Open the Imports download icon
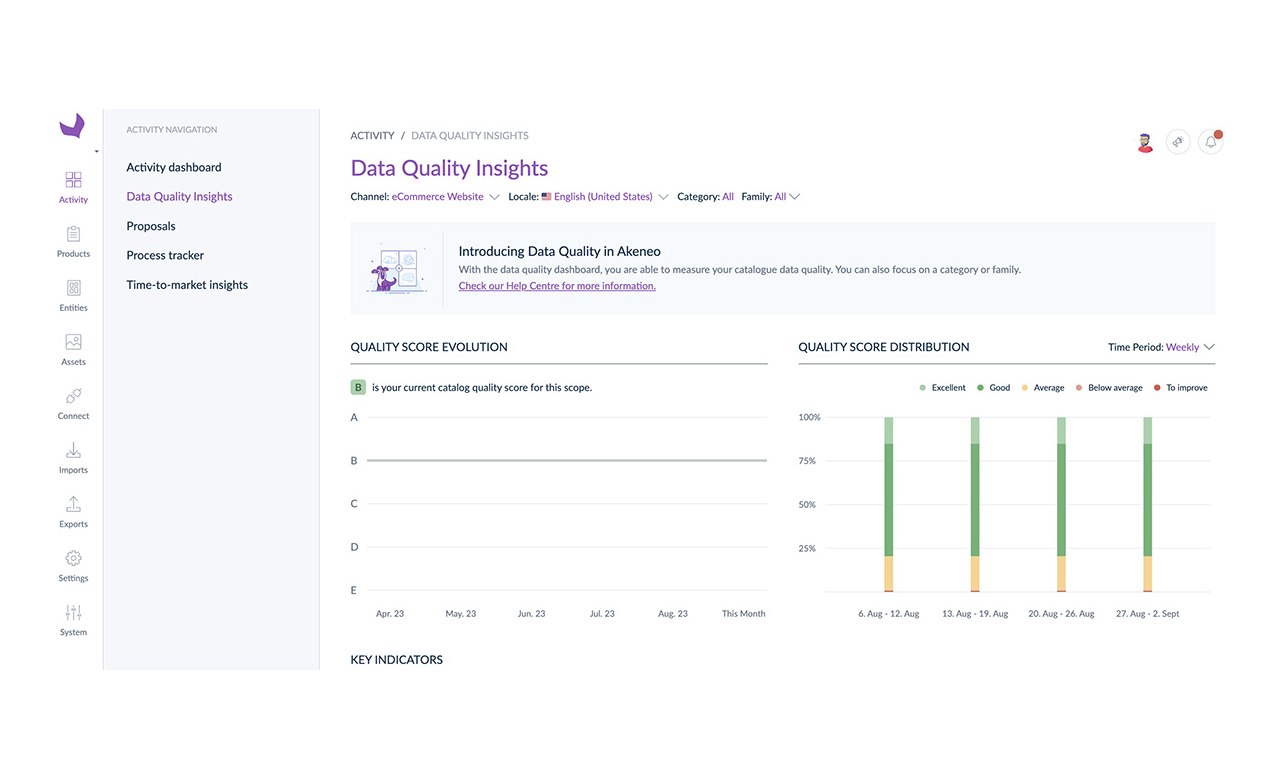1280x780 pixels. 73,450
